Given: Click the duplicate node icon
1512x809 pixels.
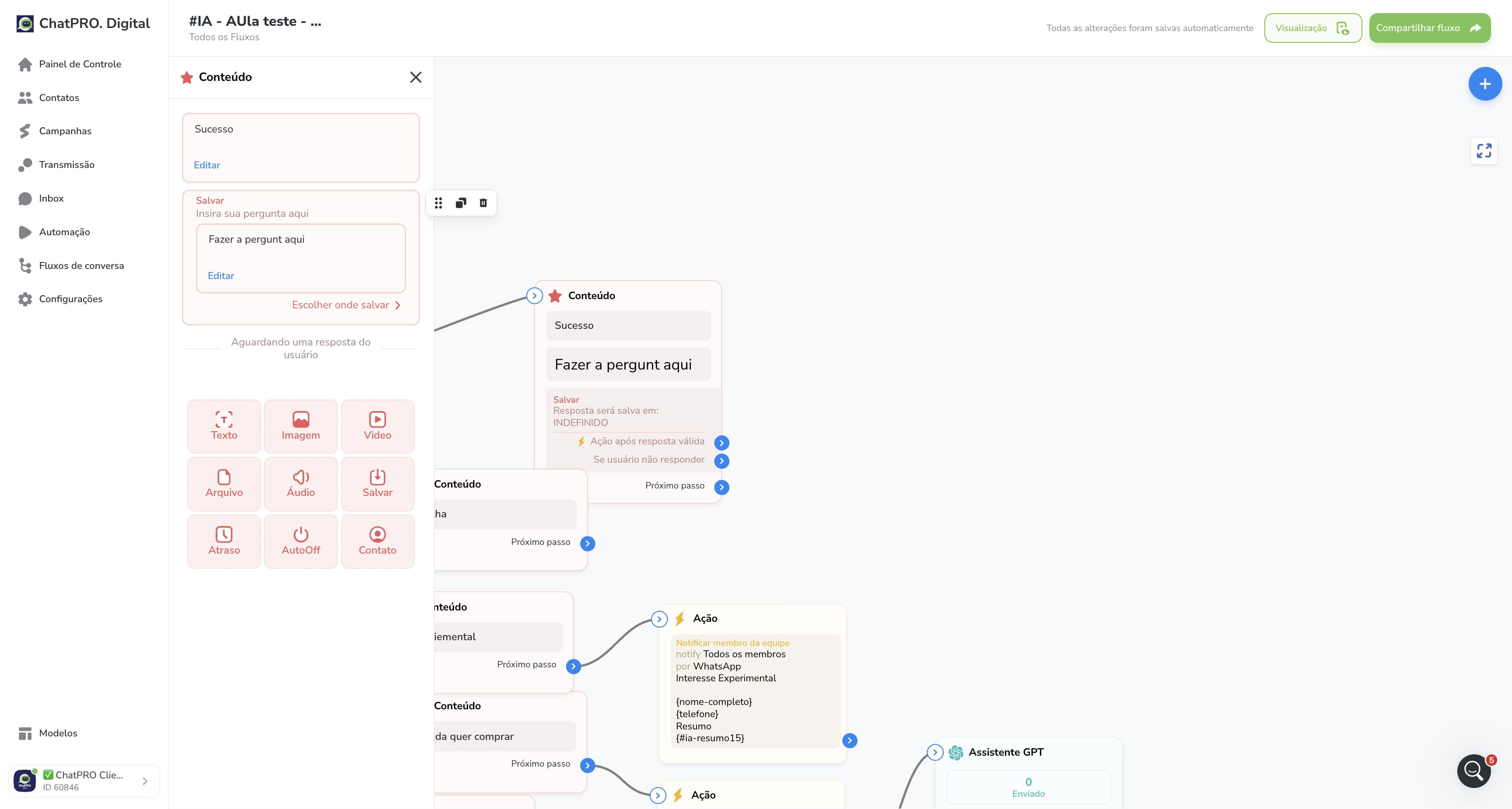Looking at the screenshot, I should (x=461, y=203).
